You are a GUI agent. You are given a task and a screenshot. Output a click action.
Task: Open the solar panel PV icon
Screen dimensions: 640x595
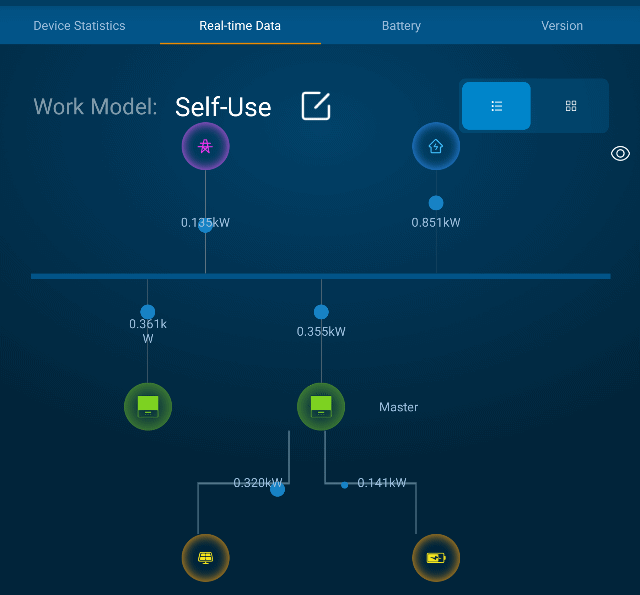point(205,558)
